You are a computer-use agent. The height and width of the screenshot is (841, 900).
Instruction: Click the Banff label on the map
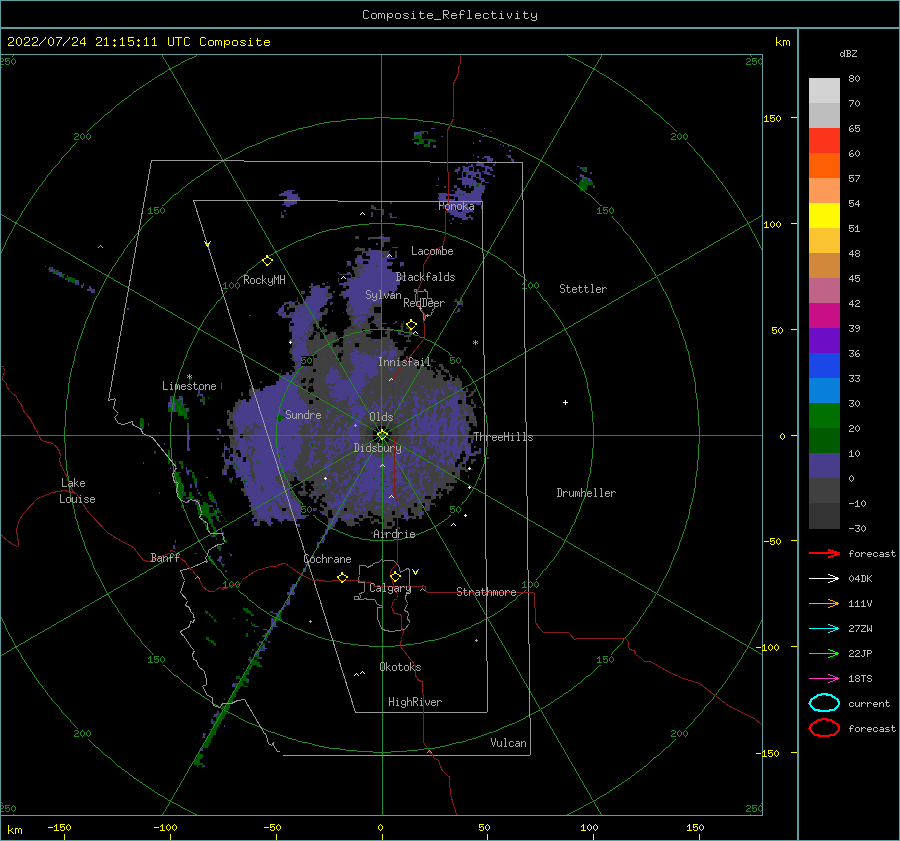pos(165,557)
